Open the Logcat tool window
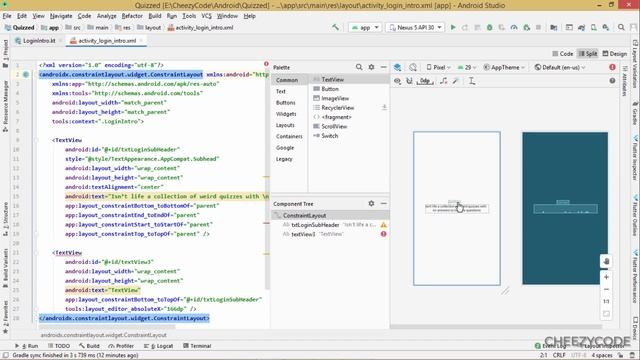This screenshot has height=360, width=640. (x=159, y=346)
